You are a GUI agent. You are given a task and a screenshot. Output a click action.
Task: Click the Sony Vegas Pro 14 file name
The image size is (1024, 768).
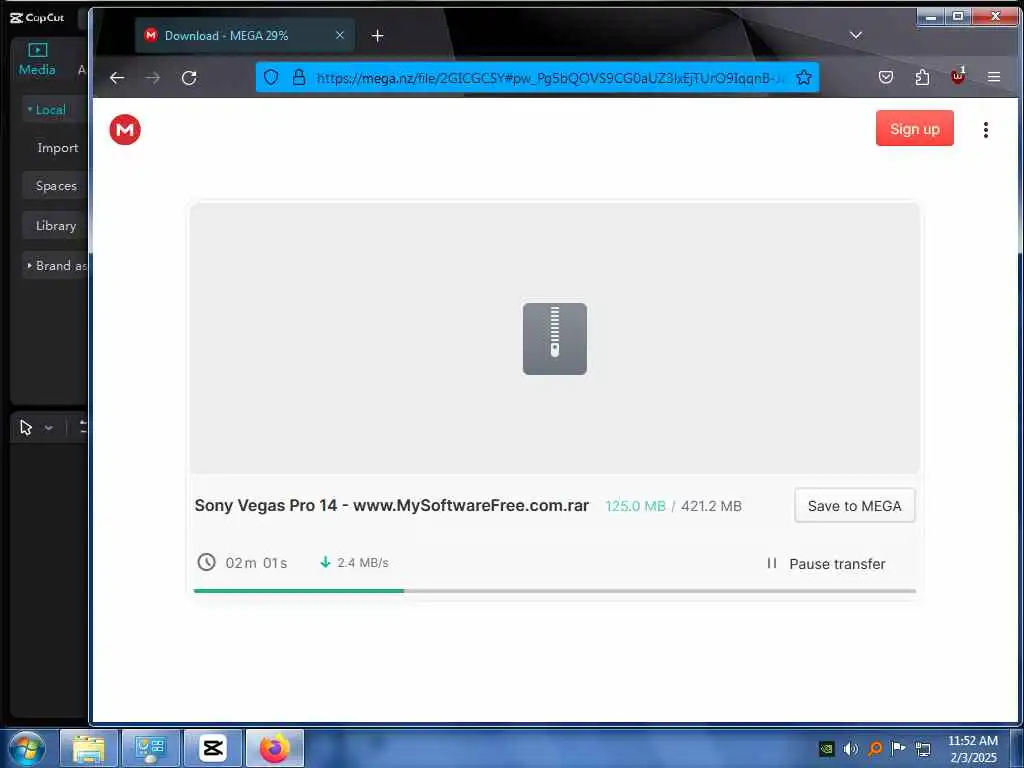click(391, 505)
